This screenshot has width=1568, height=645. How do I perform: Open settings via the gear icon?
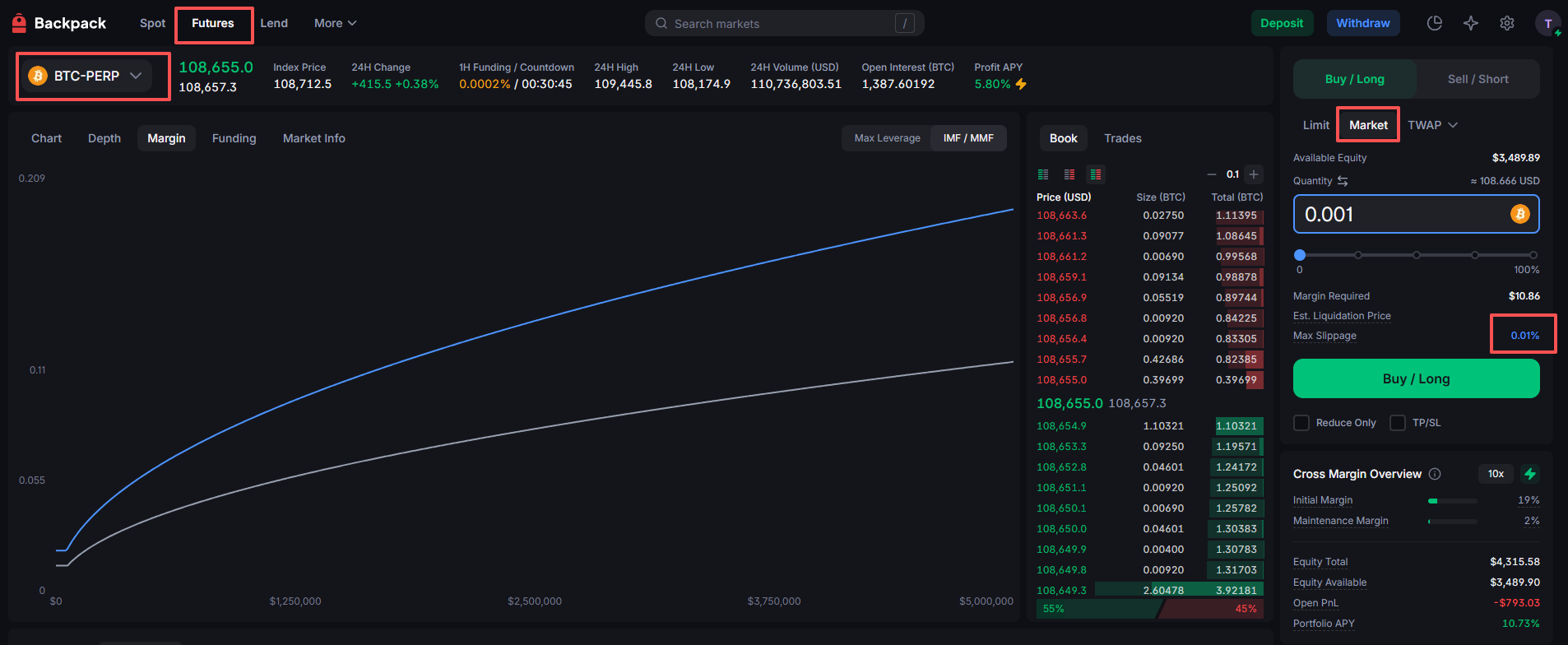1506,23
